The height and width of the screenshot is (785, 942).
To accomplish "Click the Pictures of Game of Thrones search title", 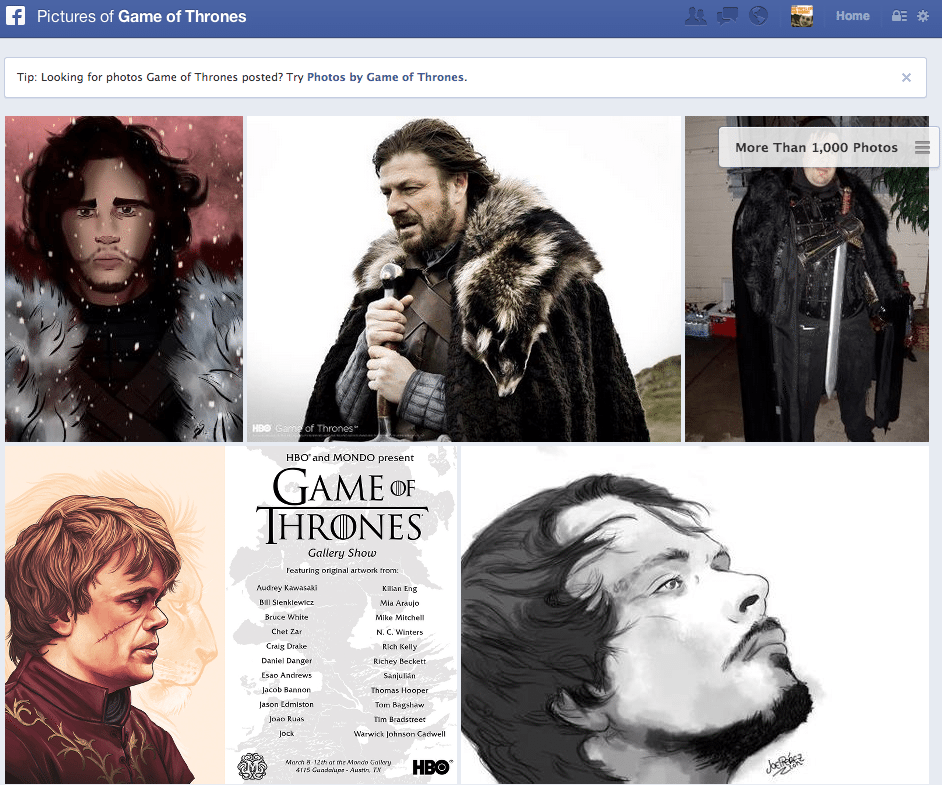I will (141, 16).
